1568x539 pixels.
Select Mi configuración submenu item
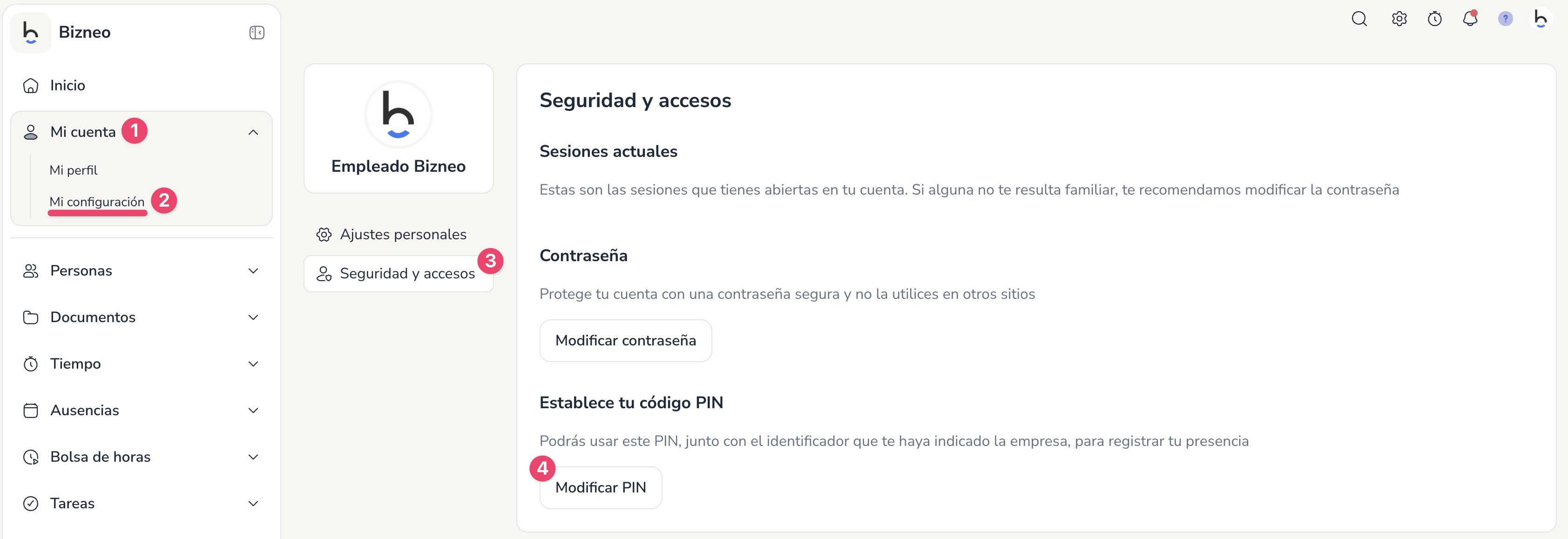97,202
